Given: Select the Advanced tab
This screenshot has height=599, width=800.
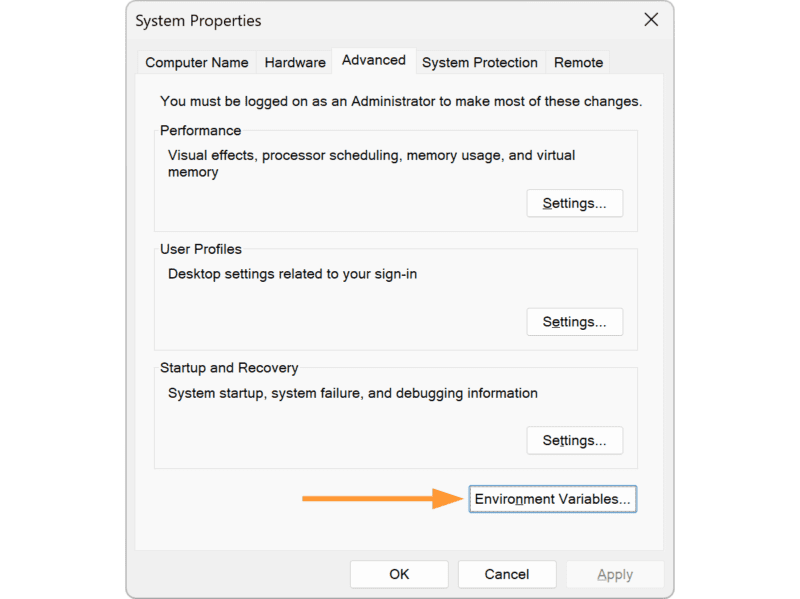Looking at the screenshot, I should click(x=374, y=60).
